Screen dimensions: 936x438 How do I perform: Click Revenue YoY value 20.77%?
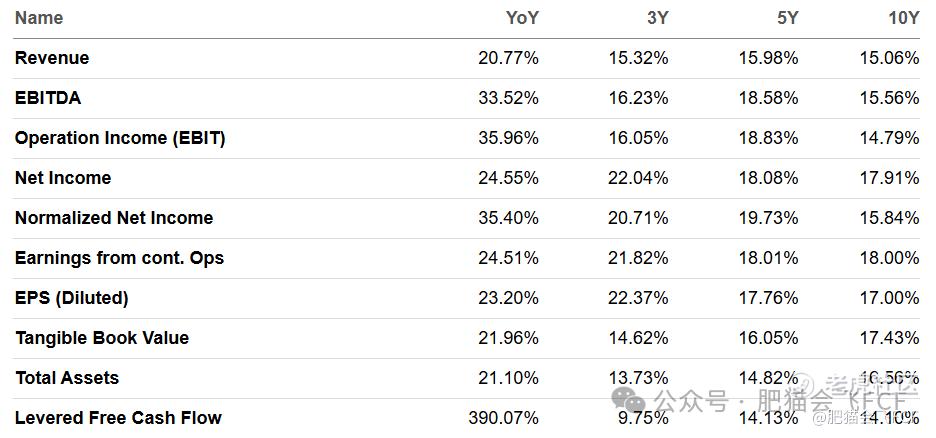509,58
